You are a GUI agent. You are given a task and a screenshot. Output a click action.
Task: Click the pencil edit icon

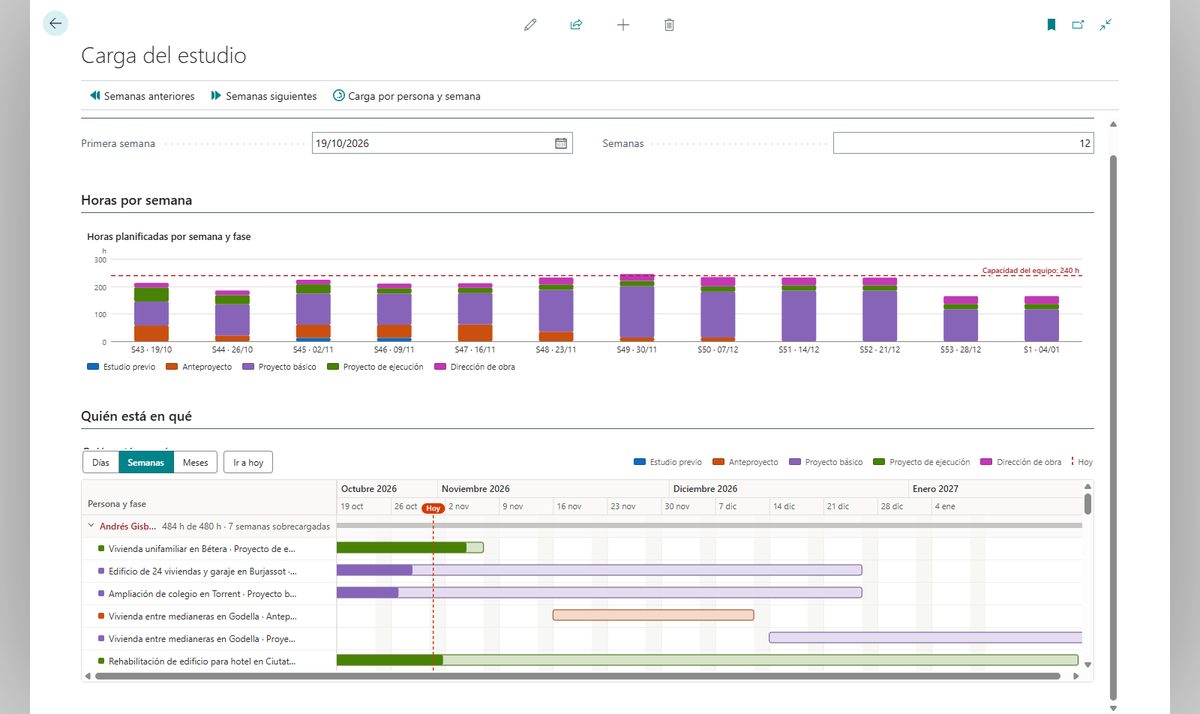pyautogui.click(x=530, y=25)
